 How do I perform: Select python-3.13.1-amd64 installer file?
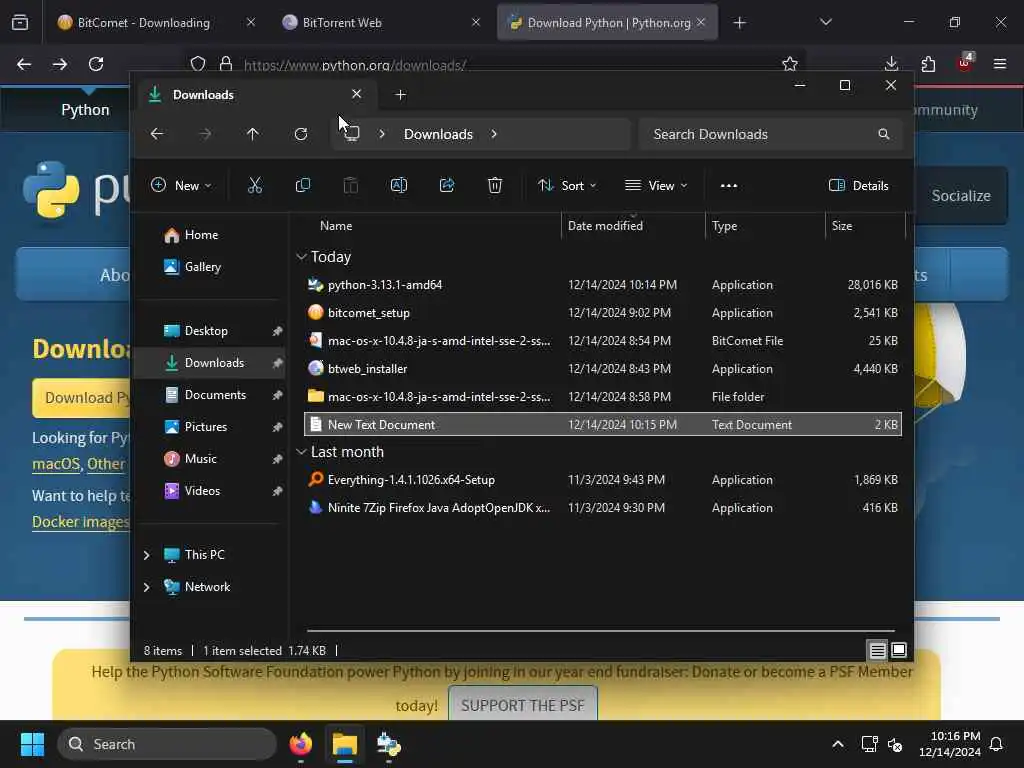point(602,285)
